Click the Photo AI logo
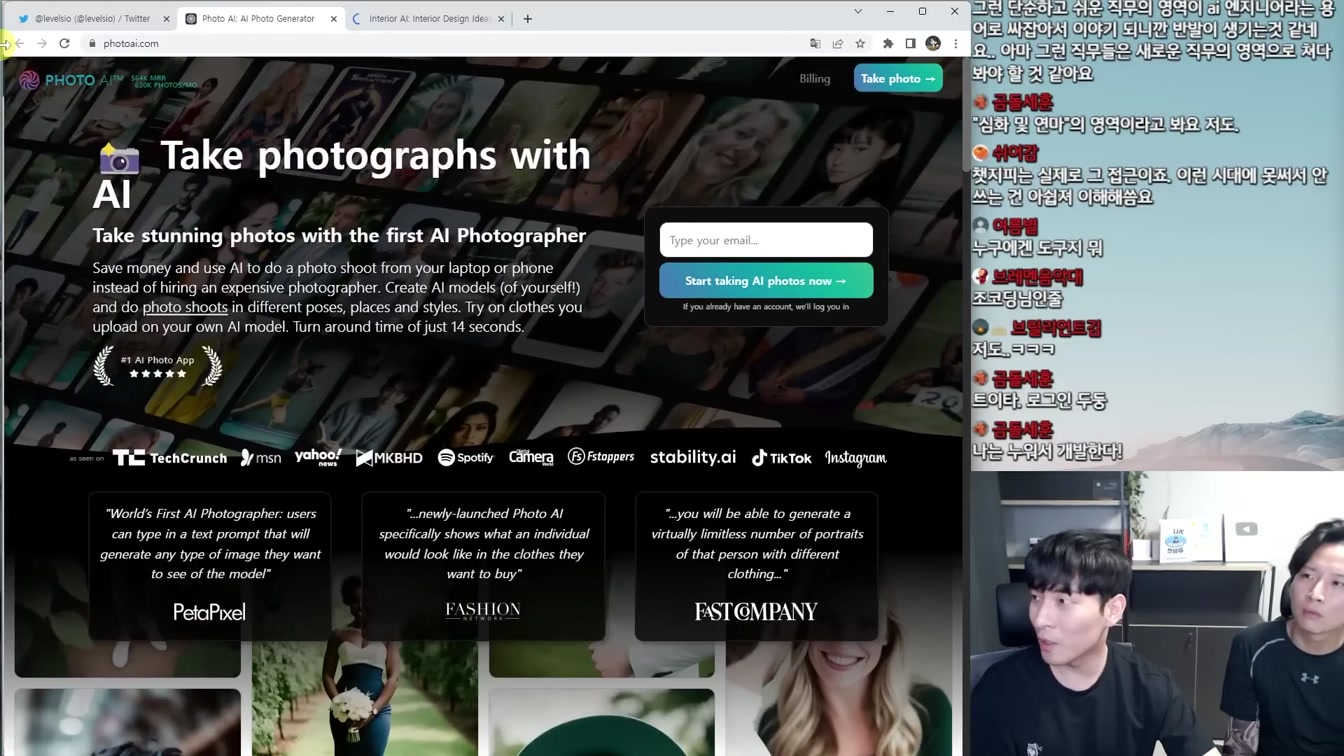The height and width of the screenshot is (756, 1344). coord(70,79)
